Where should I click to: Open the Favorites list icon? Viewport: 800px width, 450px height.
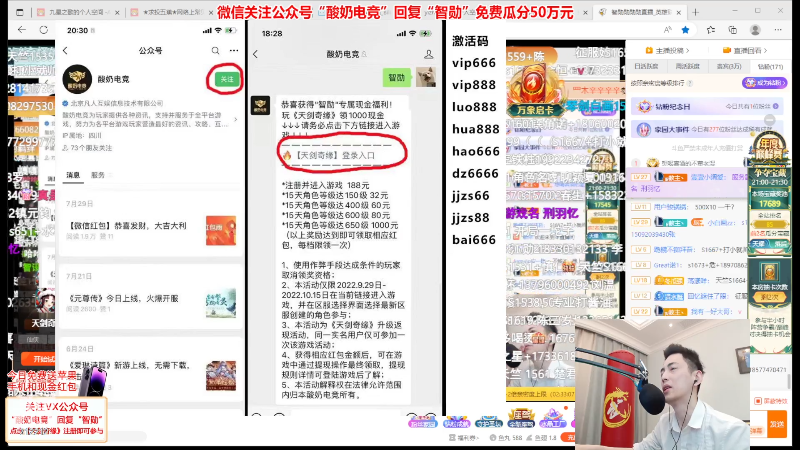711,30
